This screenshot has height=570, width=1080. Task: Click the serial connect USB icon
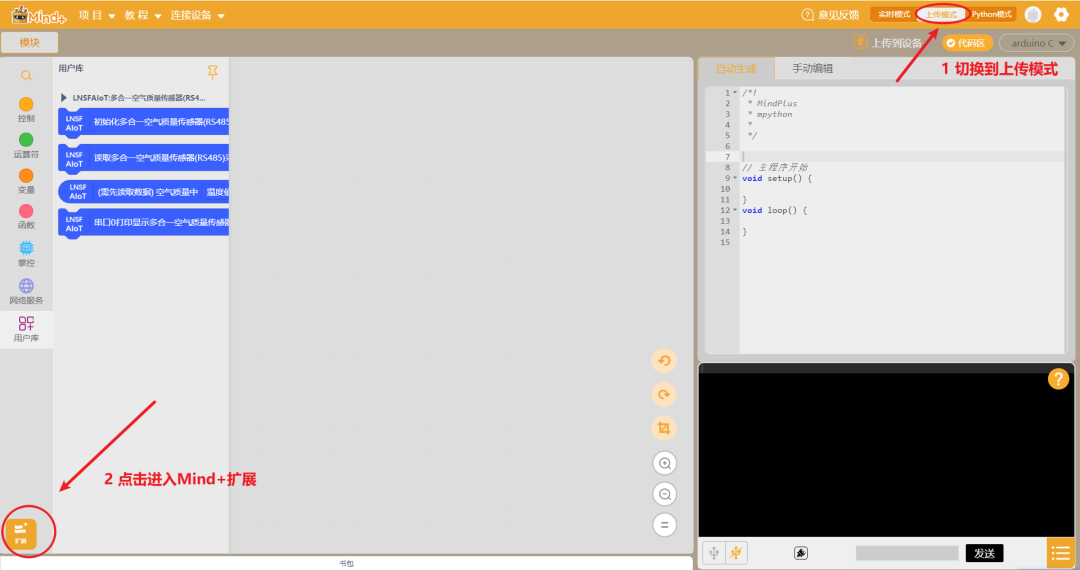click(x=714, y=553)
